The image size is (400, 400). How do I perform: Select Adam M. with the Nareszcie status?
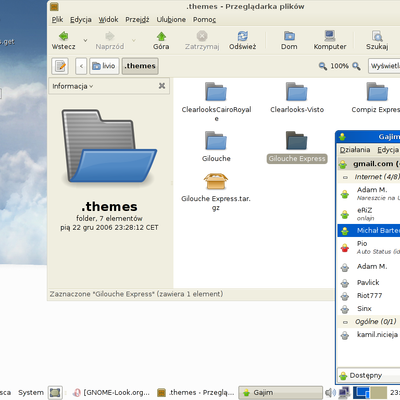point(369,194)
